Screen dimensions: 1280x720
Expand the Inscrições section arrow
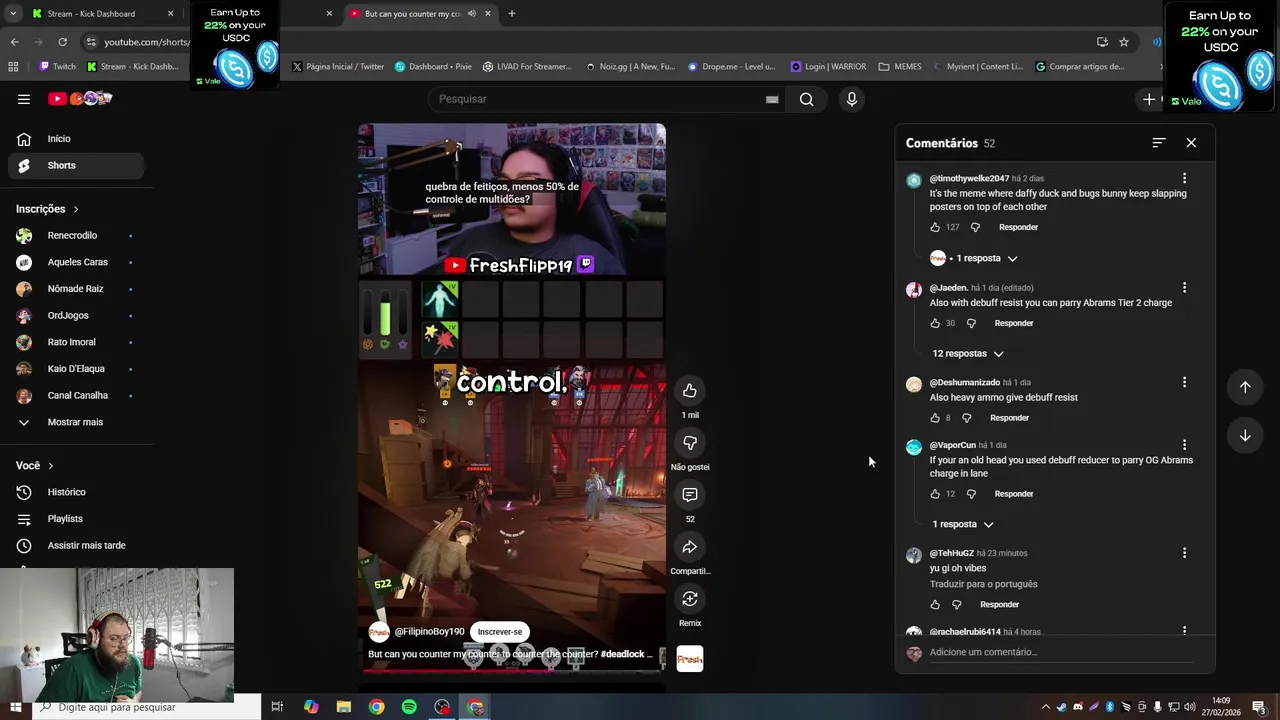(76, 209)
